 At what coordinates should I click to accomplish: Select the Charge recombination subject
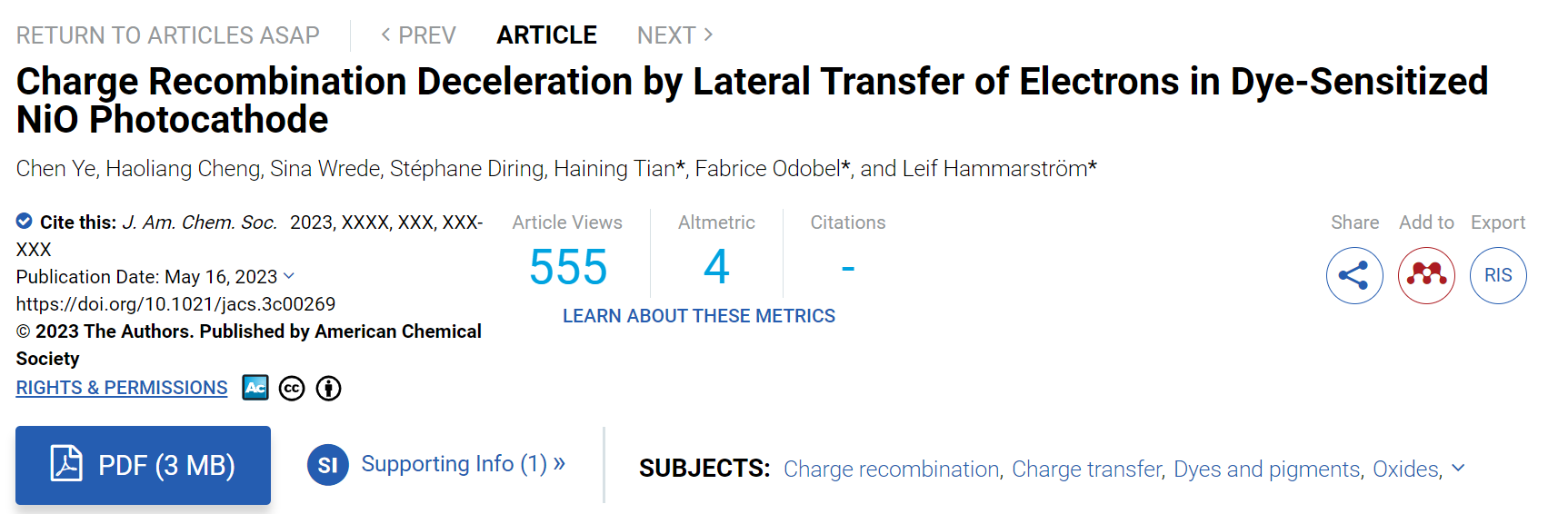tap(892, 470)
